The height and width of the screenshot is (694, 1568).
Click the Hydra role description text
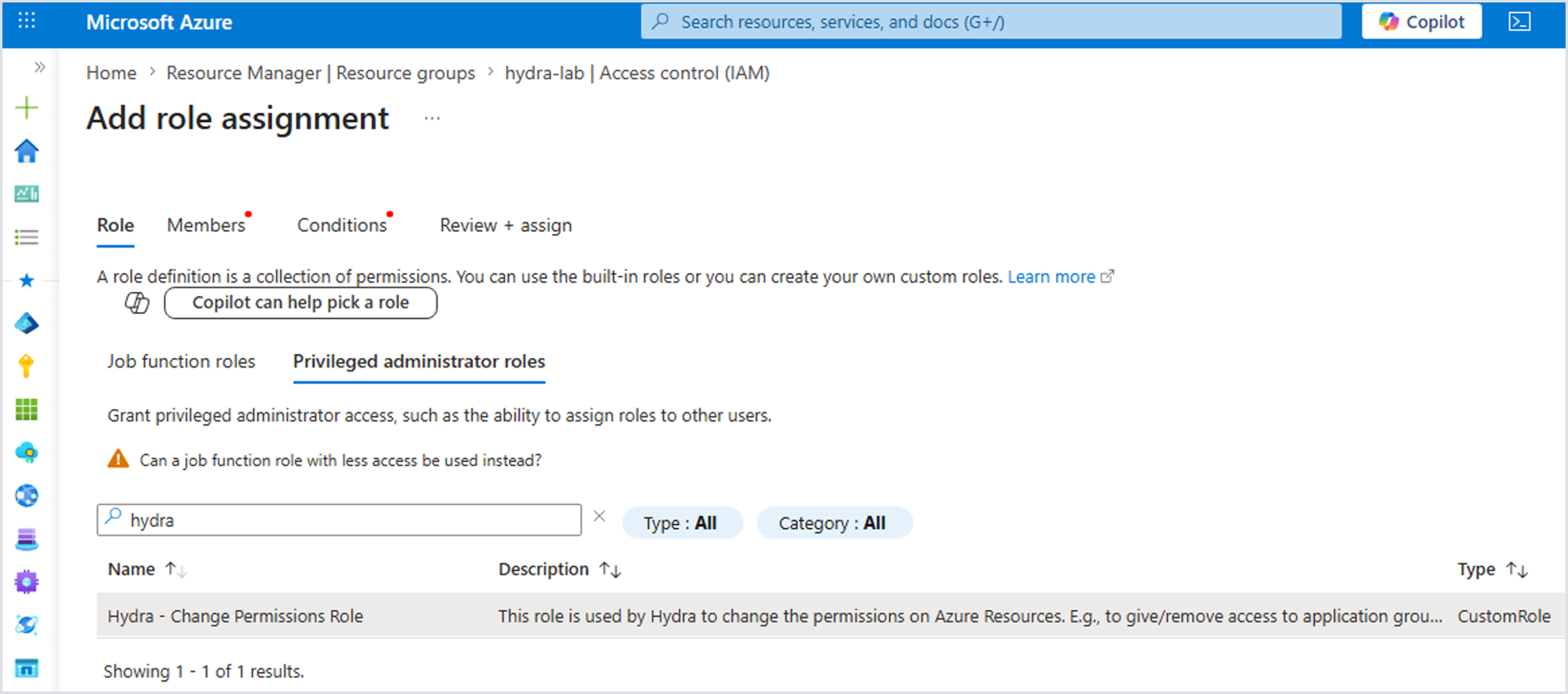pos(970,617)
